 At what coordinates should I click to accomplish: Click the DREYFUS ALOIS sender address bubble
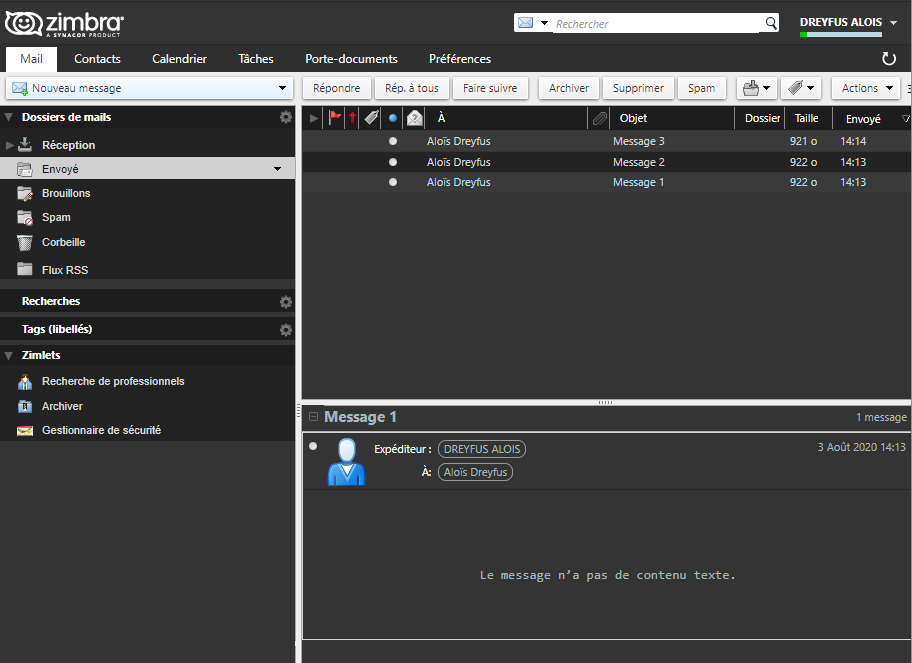click(x=482, y=449)
